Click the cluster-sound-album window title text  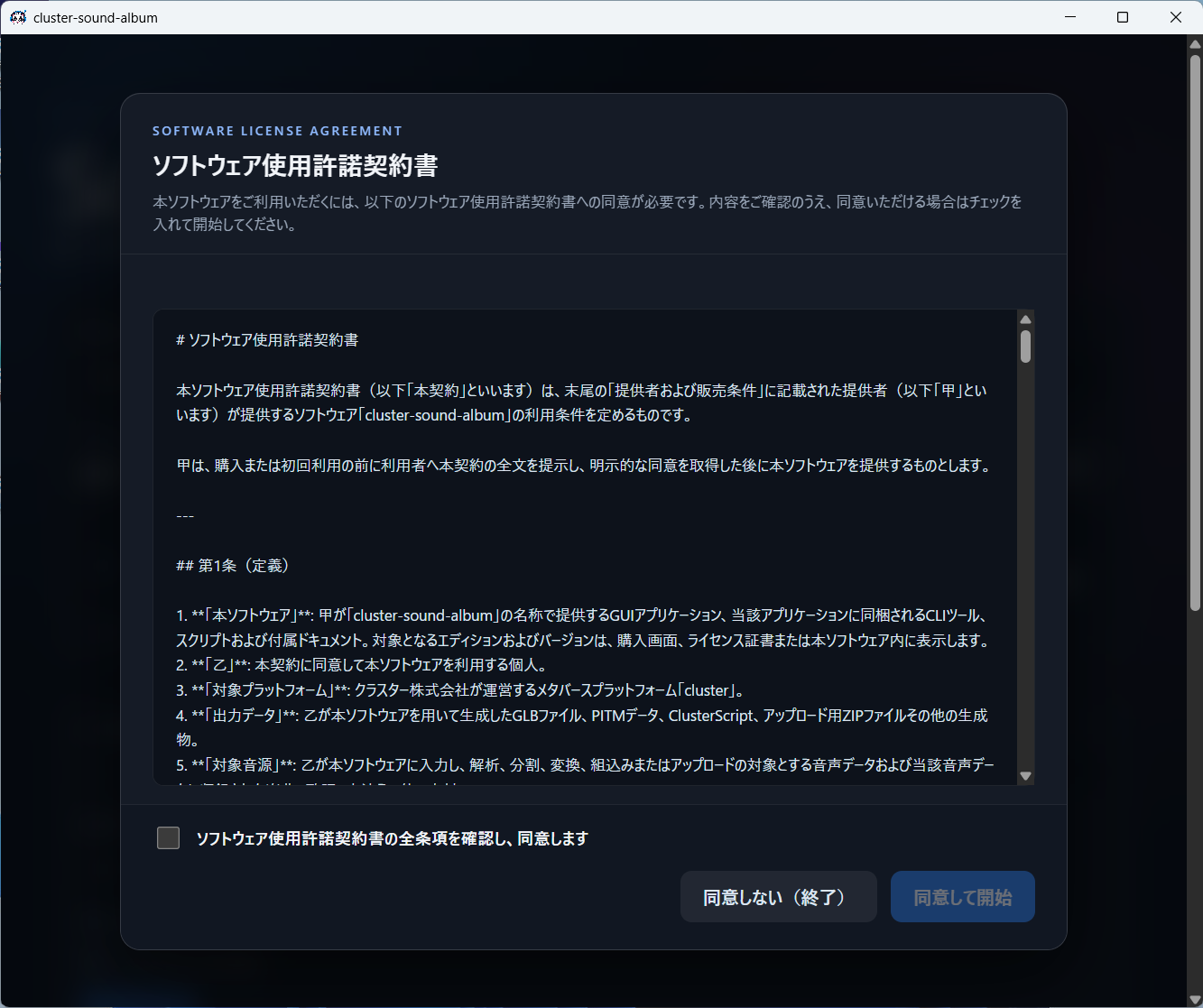click(96, 17)
